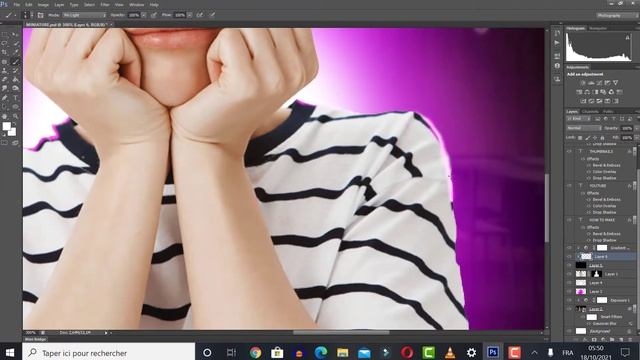The height and width of the screenshot is (360, 640).
Task: Lock transparent pixels in Layers panel
Action: [580, 138]
